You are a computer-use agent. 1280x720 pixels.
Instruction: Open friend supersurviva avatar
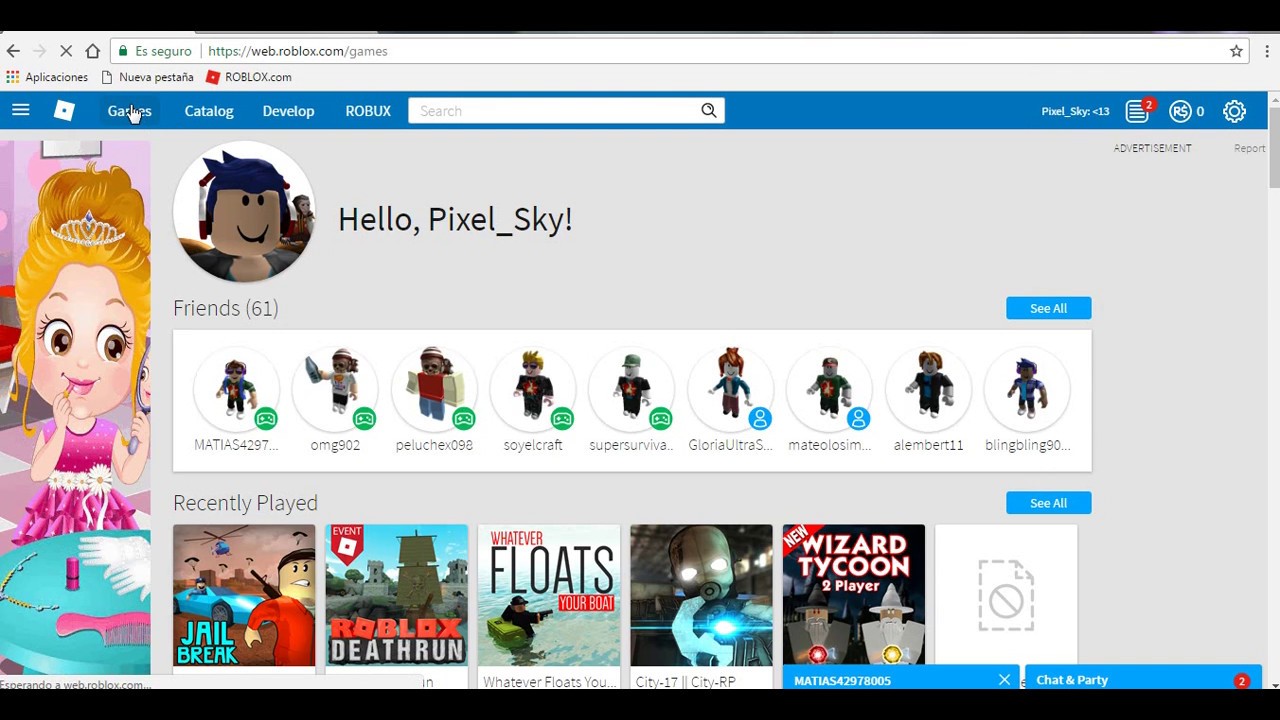(632, 388)
